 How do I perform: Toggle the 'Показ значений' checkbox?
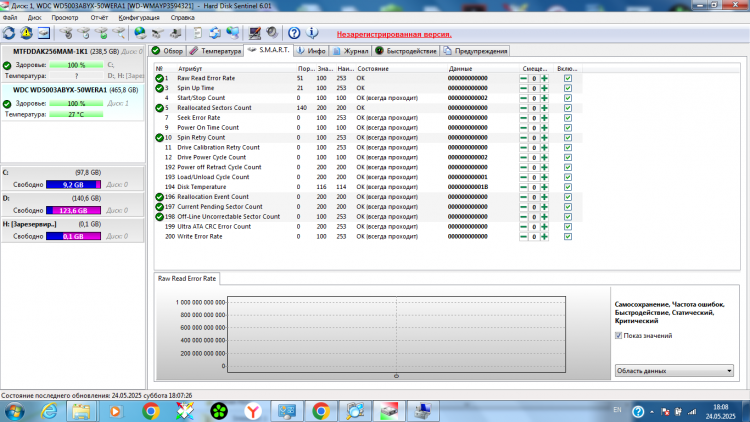click(x=618, y=336)
